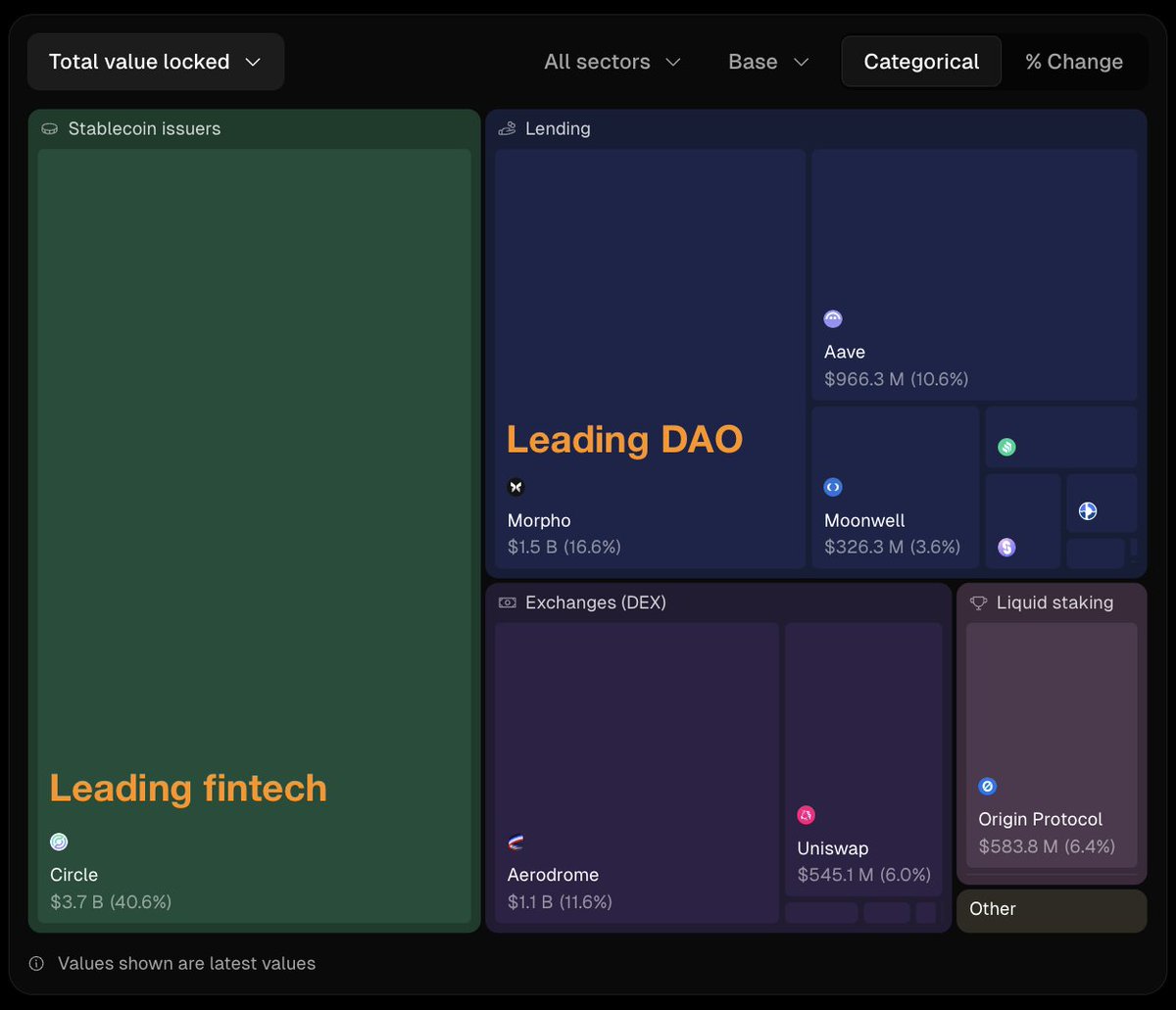This screenshot has width=1176, height=1010.
Task: Click the Aave ghost logo icon
Action: pos(833,318)
